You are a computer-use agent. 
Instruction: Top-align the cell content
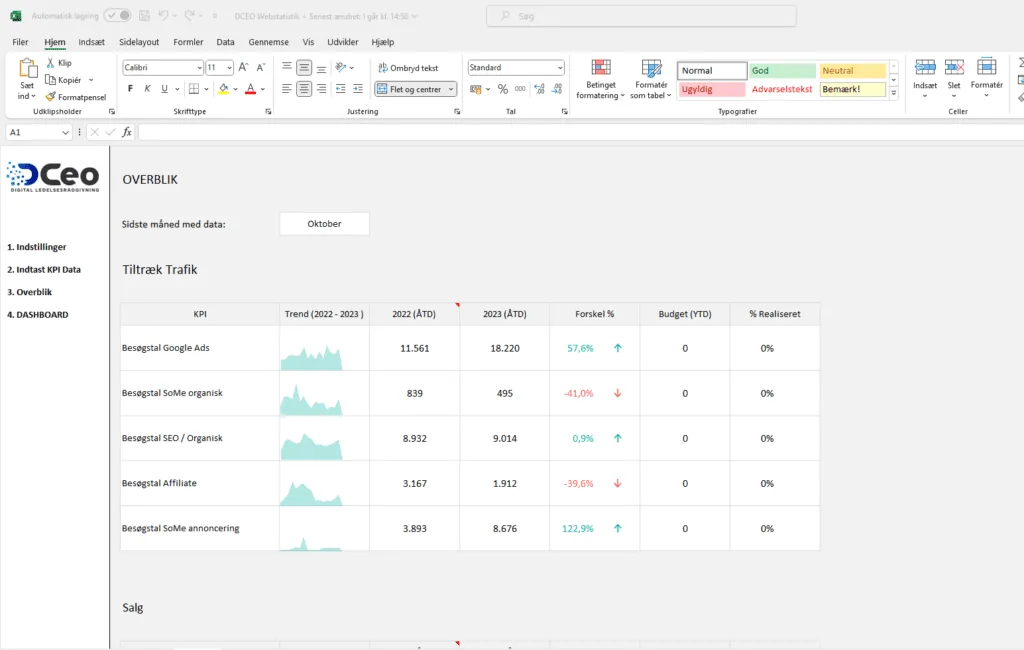click(x=287, y=67)
